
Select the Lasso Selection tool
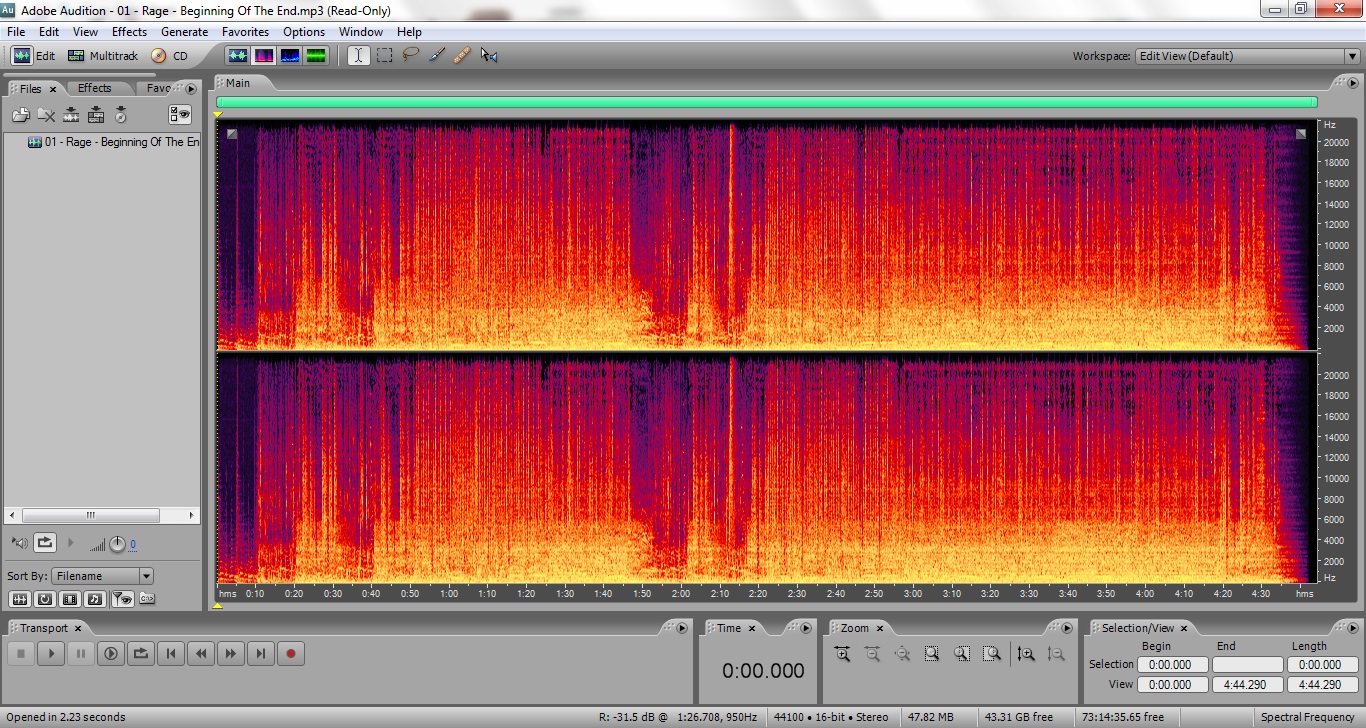click(410, 56)
